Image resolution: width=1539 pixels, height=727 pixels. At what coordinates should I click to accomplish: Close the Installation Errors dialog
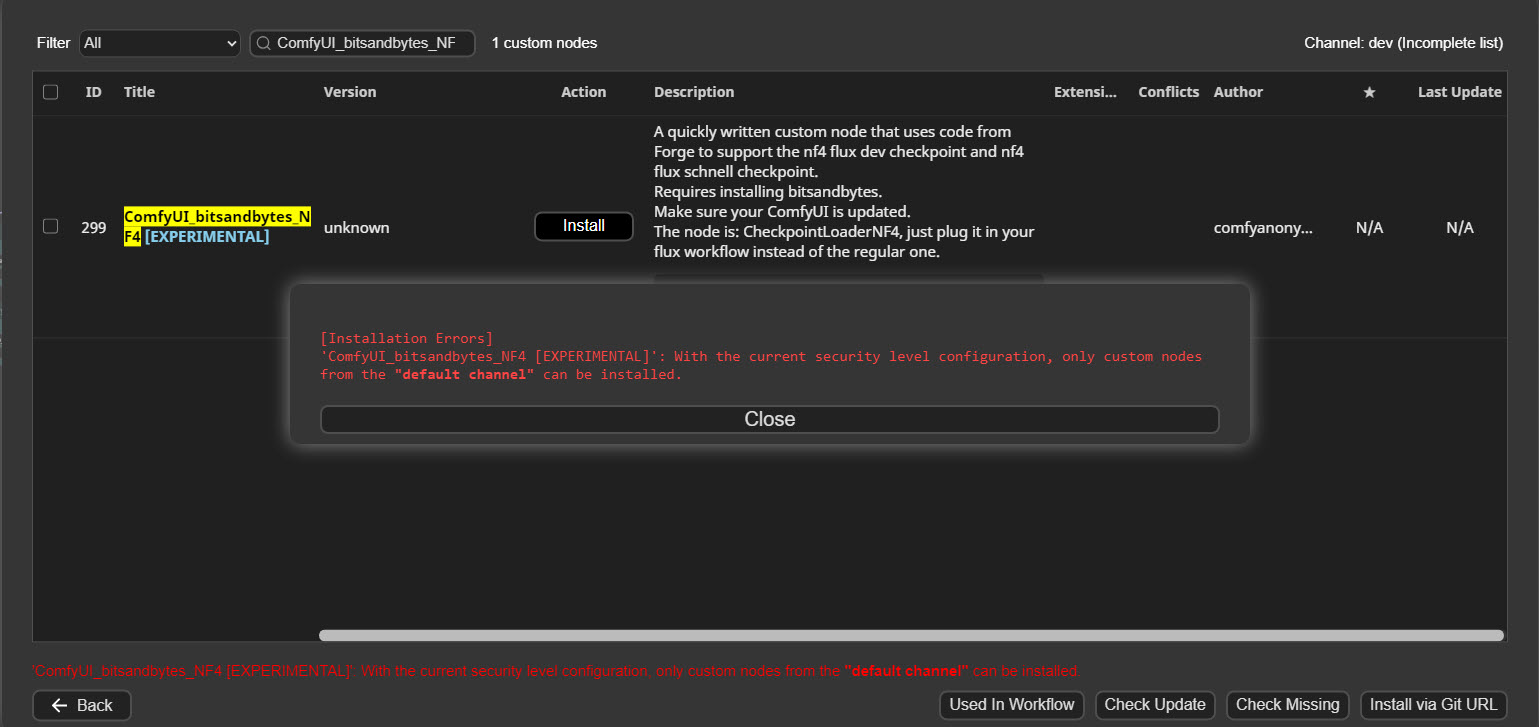tap(769, 419)
